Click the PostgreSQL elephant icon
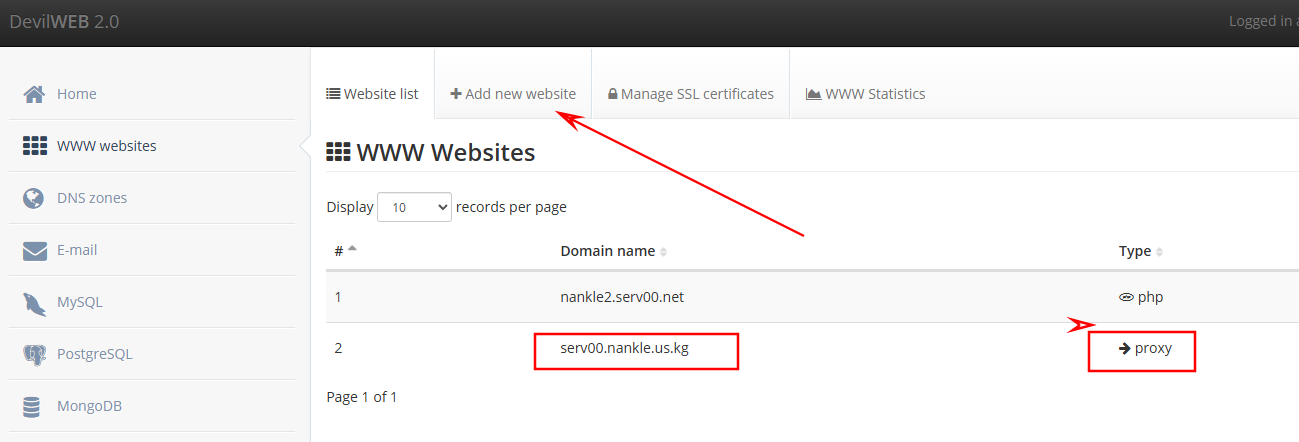Screen dimensions: 1299x442 (x=34, y=354)
